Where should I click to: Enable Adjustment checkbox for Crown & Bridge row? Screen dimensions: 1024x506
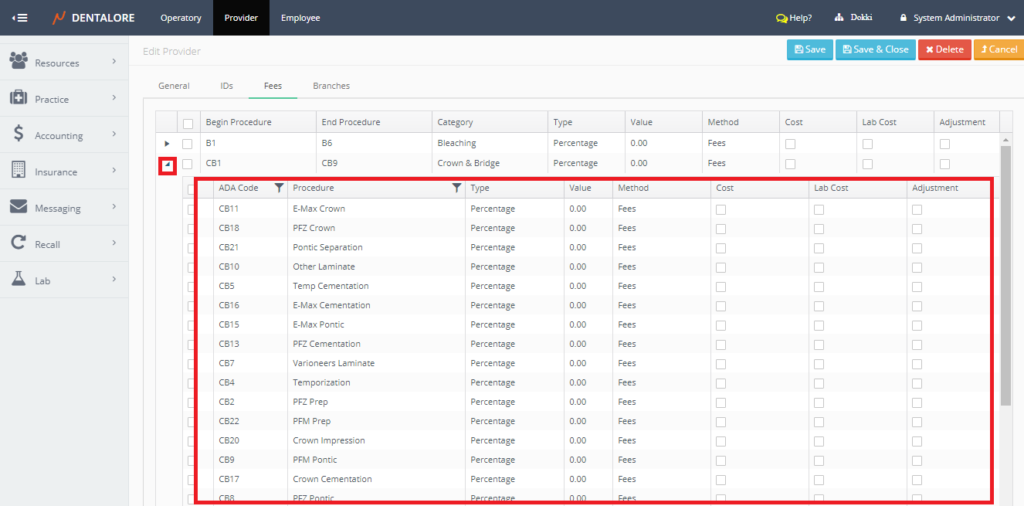pos(945,164)
